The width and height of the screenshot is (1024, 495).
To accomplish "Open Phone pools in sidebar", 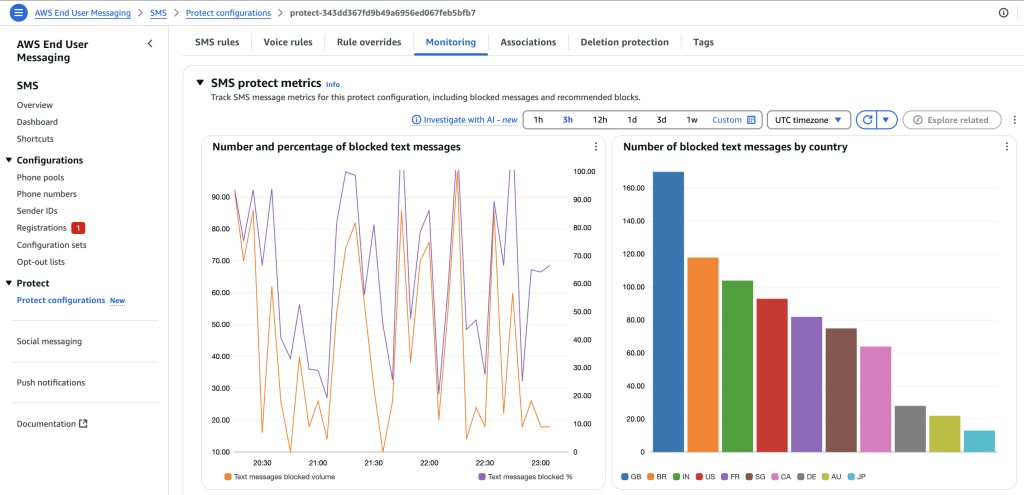I will 40,177.
